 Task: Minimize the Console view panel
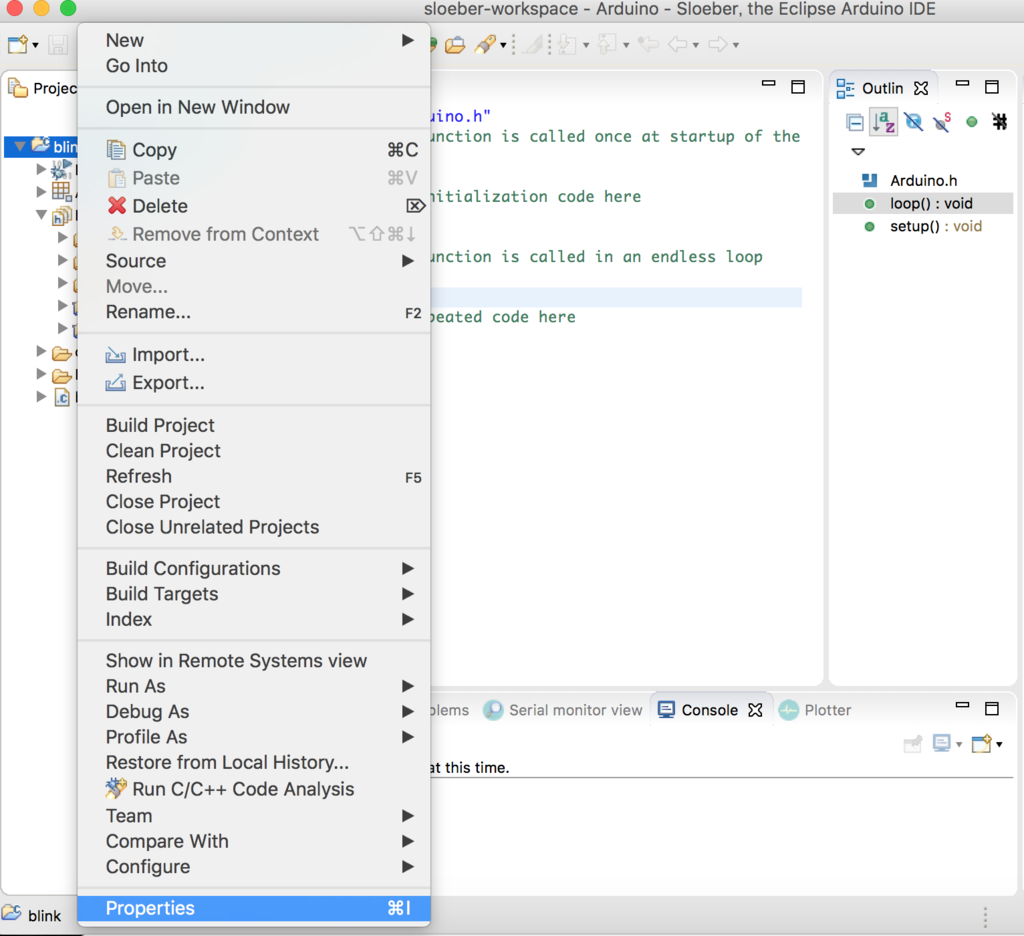coord(963,705)
